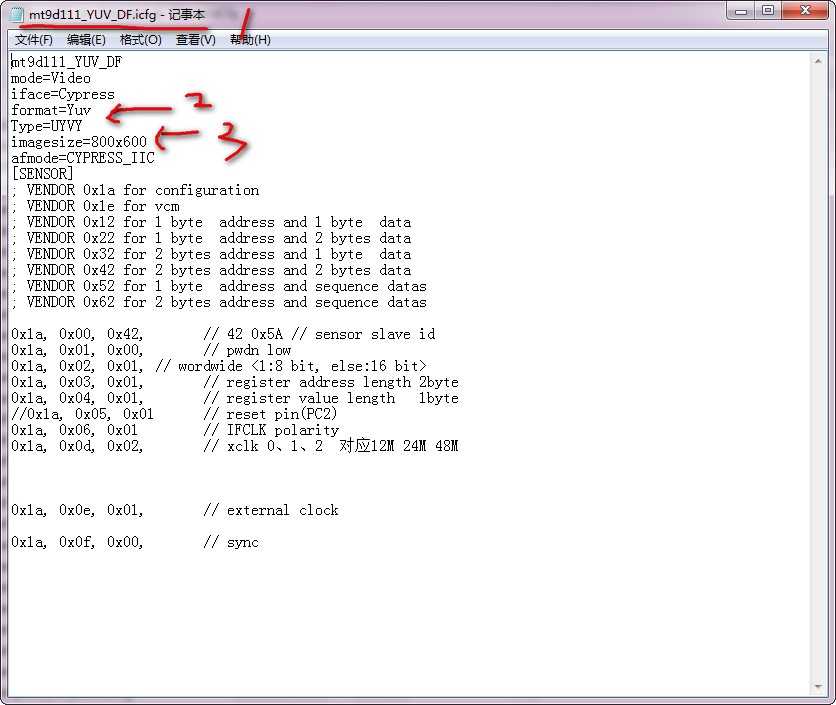Open the 文件(F) menu
Screen dimensions: 836x705
coord(34,39)
